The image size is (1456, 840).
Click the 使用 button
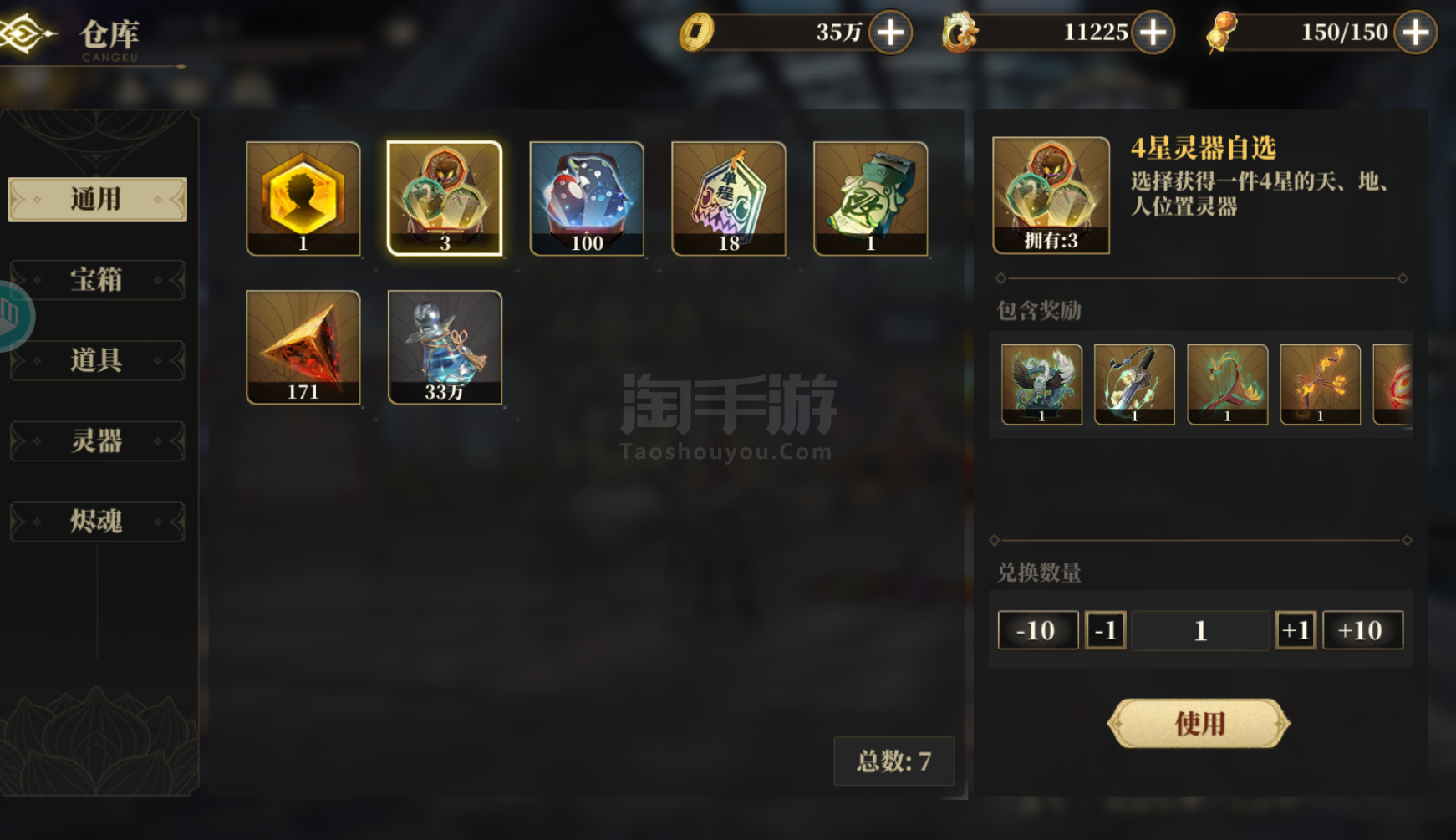click(1199, 723)
